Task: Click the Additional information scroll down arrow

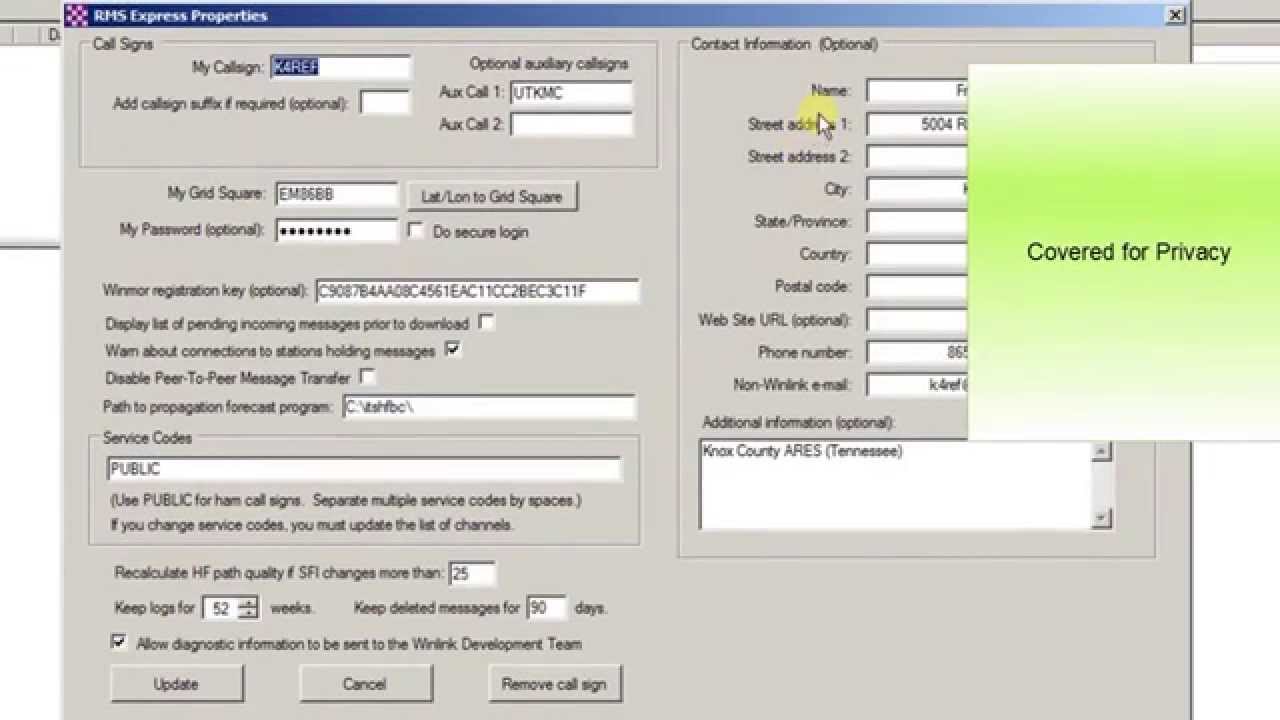Action: click(1101, 517)
